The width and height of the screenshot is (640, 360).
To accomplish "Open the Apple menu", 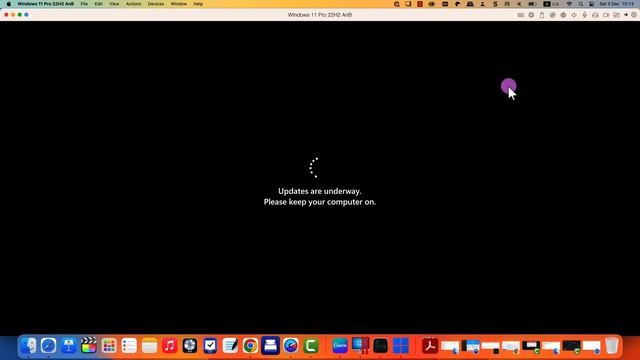I will (9, 4).
